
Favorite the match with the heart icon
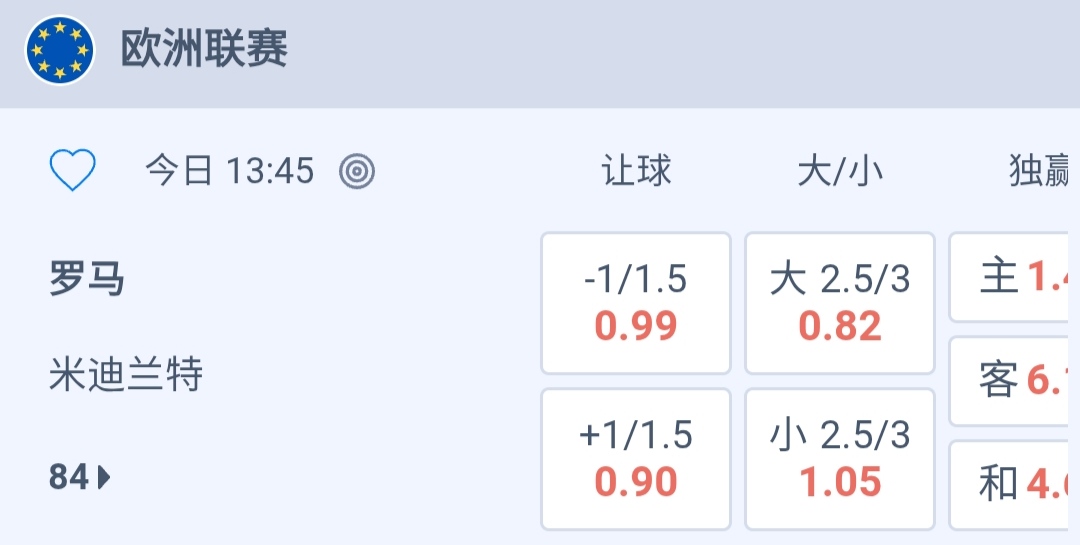tap(73, 171)
